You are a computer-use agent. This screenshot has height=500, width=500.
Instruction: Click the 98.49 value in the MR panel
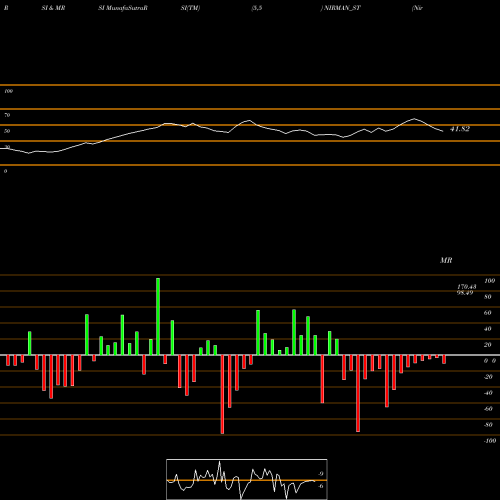tap(465, 293)
